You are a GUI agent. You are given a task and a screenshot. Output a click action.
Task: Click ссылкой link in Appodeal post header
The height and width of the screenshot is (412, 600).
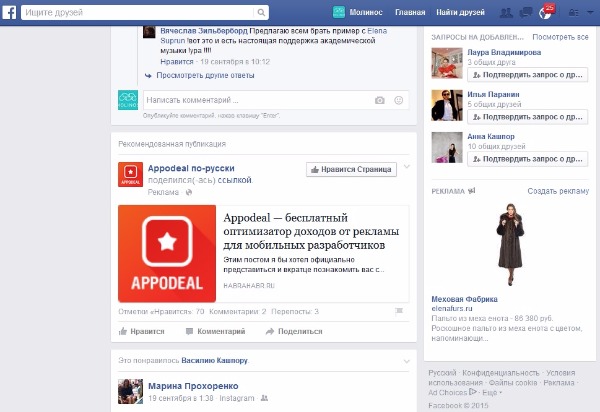coord(235,180)
